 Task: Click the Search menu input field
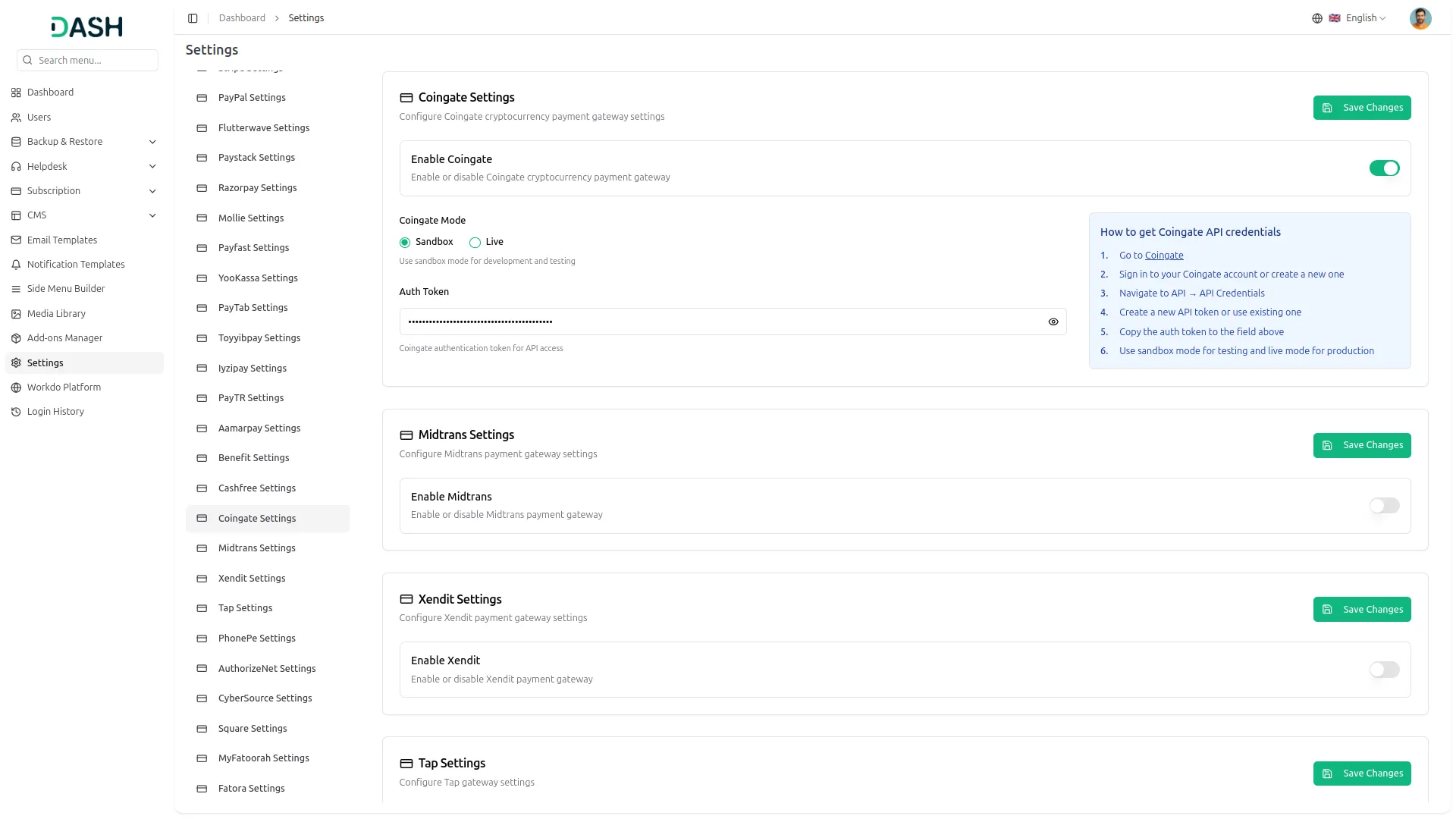[87, 61]
